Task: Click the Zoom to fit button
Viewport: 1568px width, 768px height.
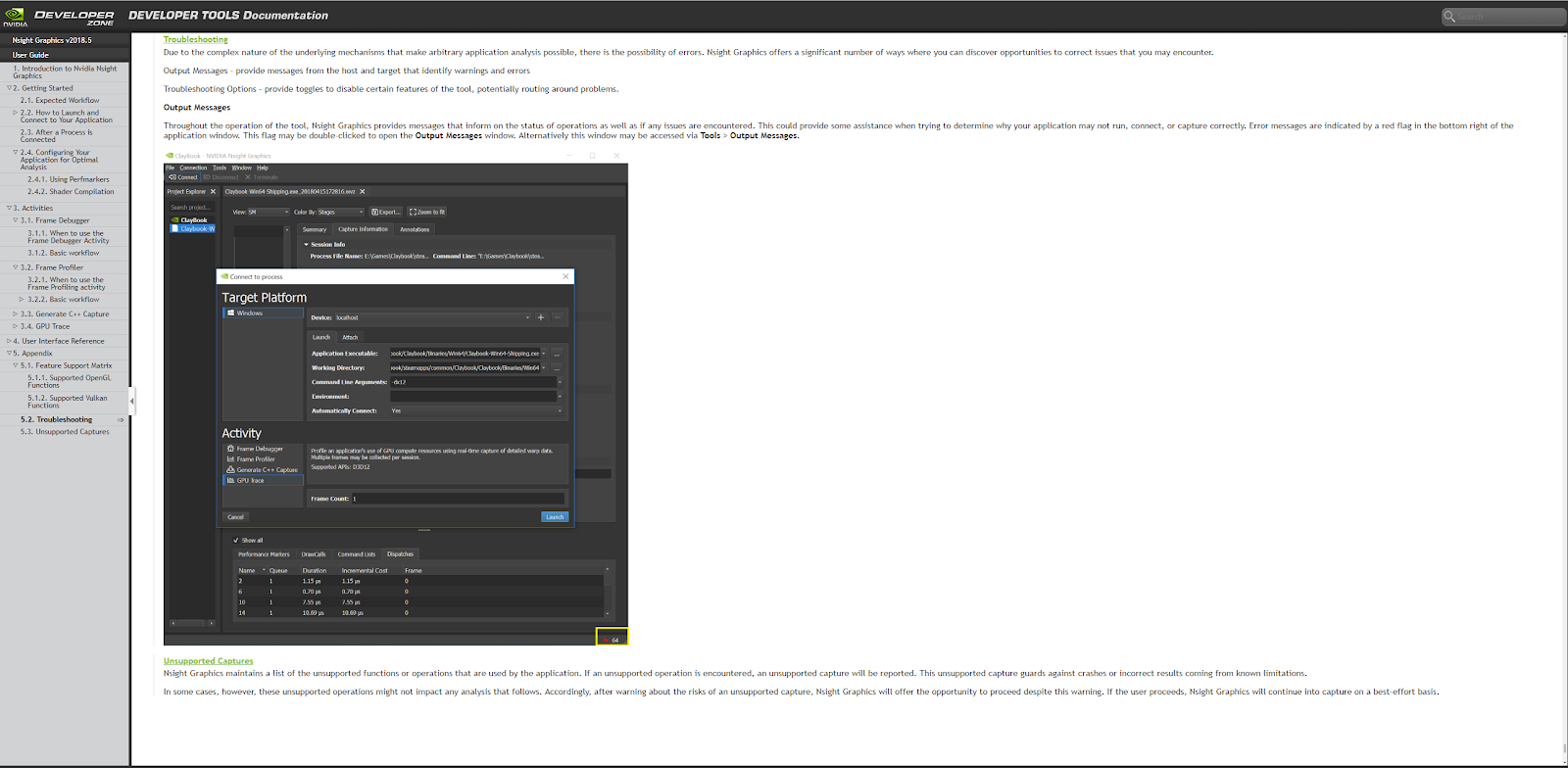Action: (x=427, y=212)
